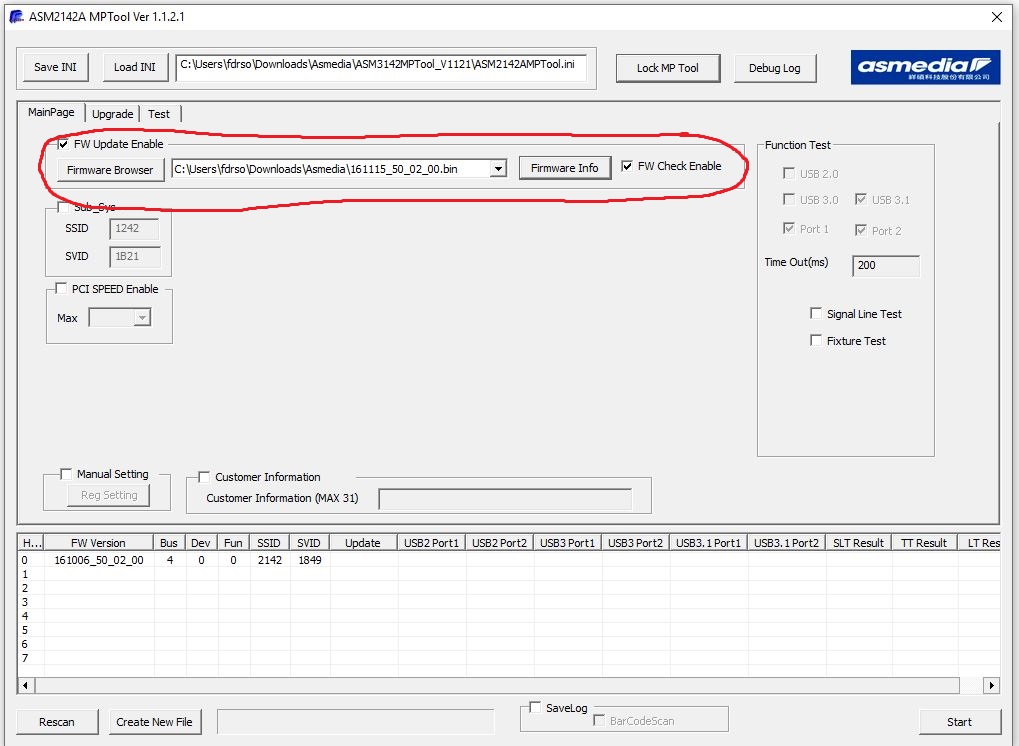Click Lock MP Tool button
The height and width of the screenshot is (746, 1019).
(x=667, y=68)
